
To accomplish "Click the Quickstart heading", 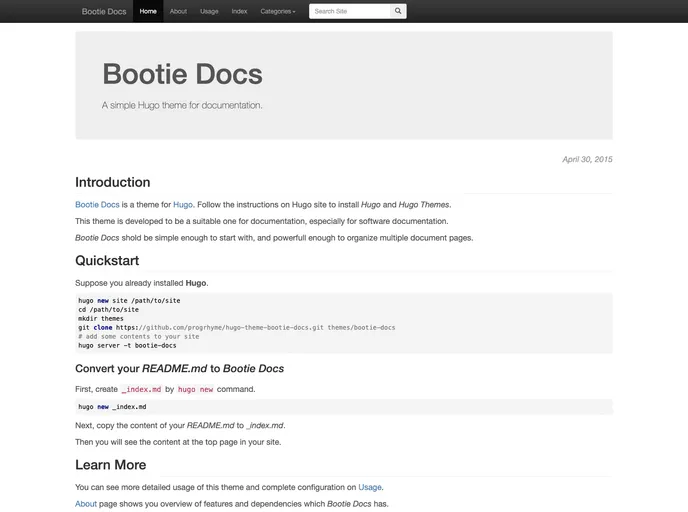I will tap(107, 260).
